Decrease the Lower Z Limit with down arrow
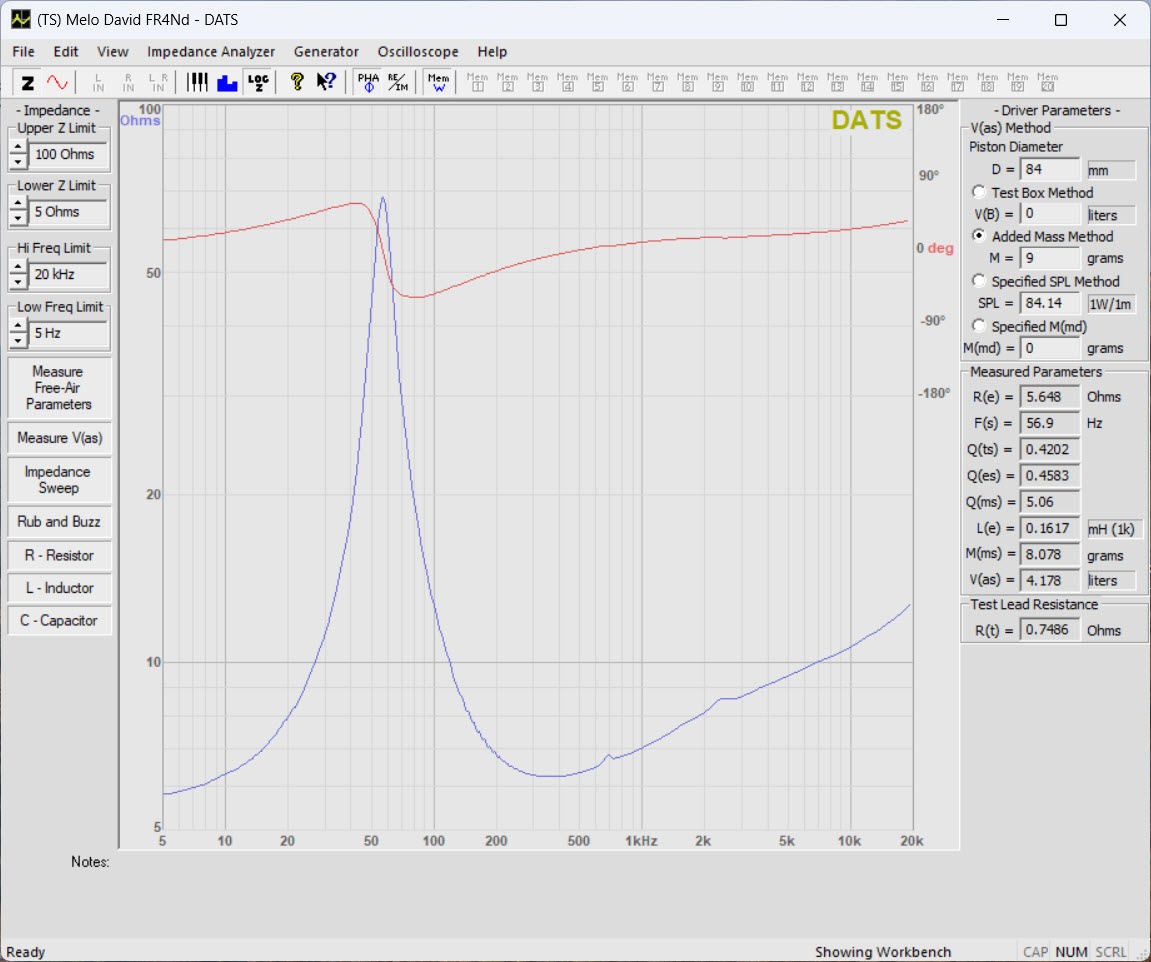The image size is (1151, 962). pyautogui.click(x=18, y=218)
